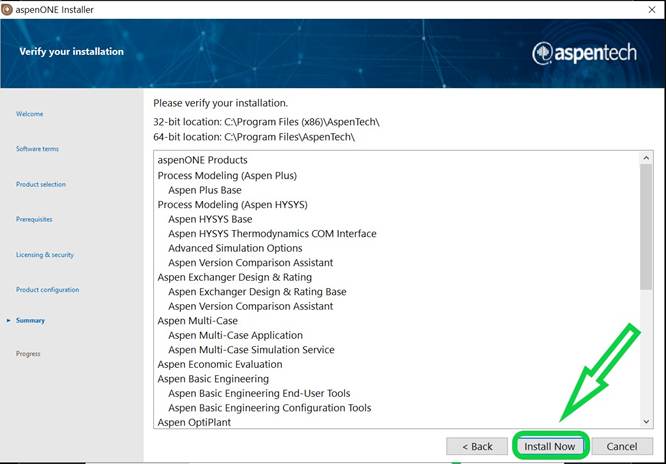The height and width of the screenshot is (464, 666).
Task: Click the aspentech logo in the banner
Action: click(x=584, y=53)
